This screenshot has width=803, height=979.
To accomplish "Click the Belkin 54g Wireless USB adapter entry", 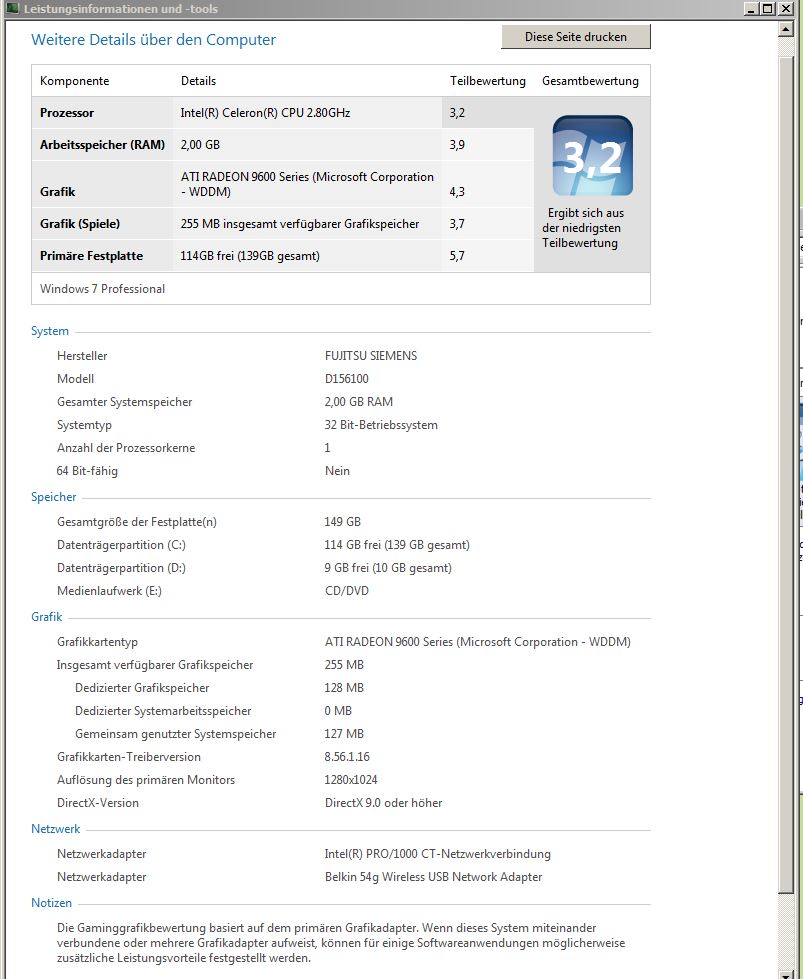I will click(x=433, y=877).
